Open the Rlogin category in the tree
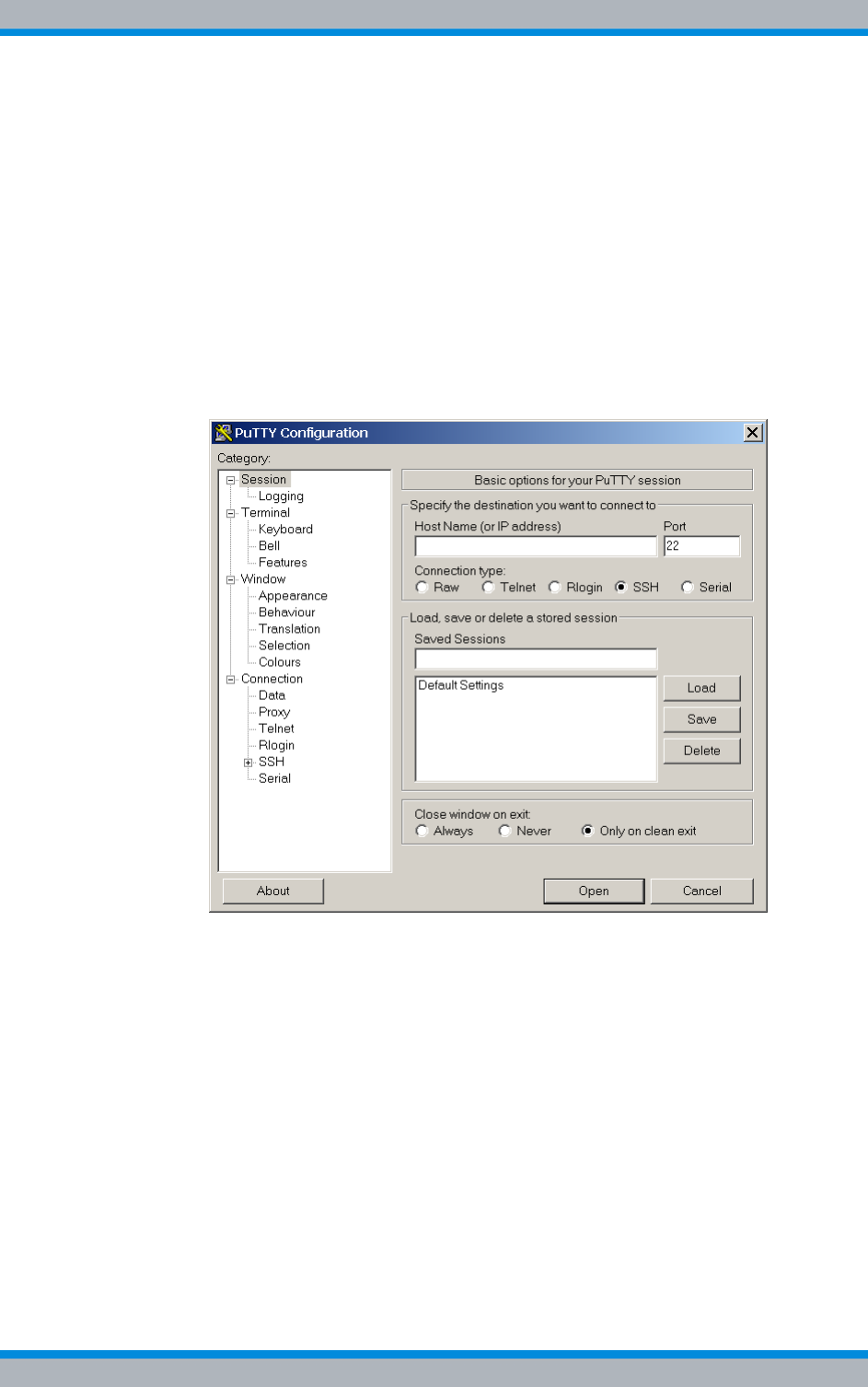 click(x=276, y=745)
